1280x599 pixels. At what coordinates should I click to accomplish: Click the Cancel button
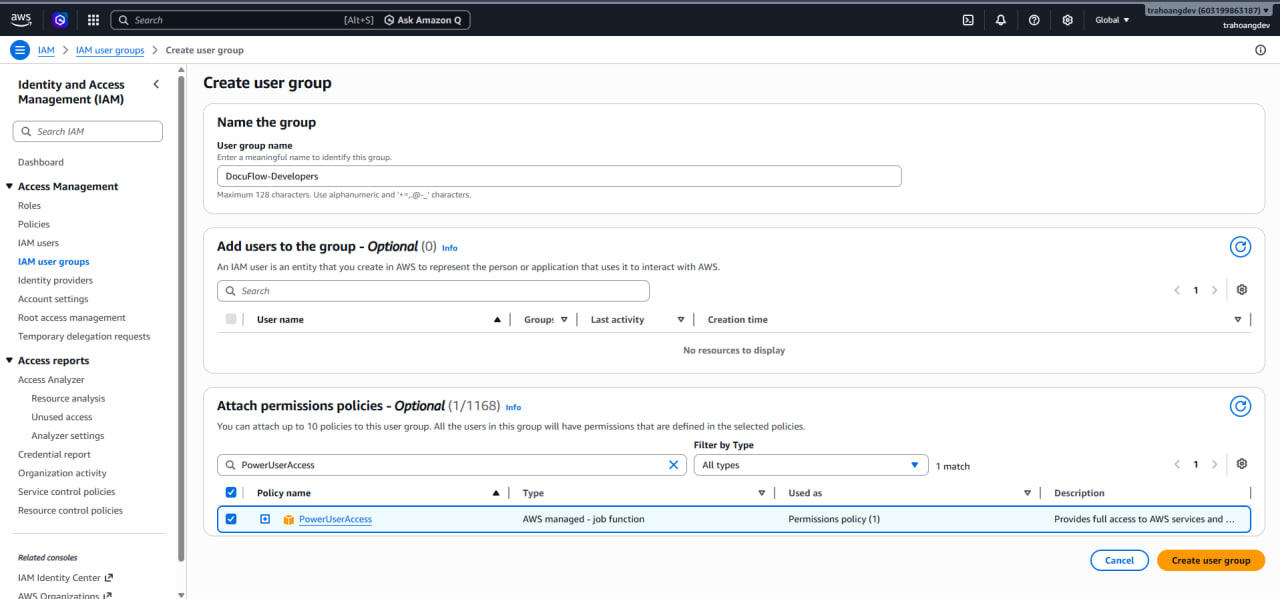[x=1119, y=560]
